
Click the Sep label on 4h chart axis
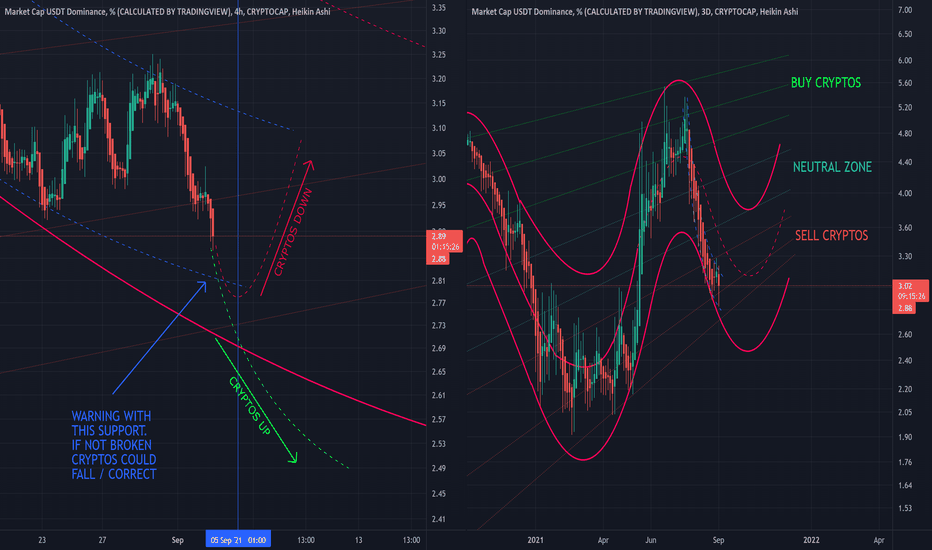(x=177, y=540)
